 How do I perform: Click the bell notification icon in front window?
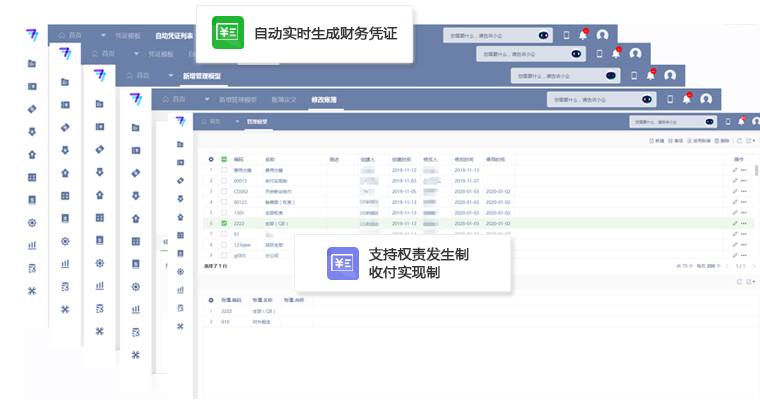tap(740, 121)
